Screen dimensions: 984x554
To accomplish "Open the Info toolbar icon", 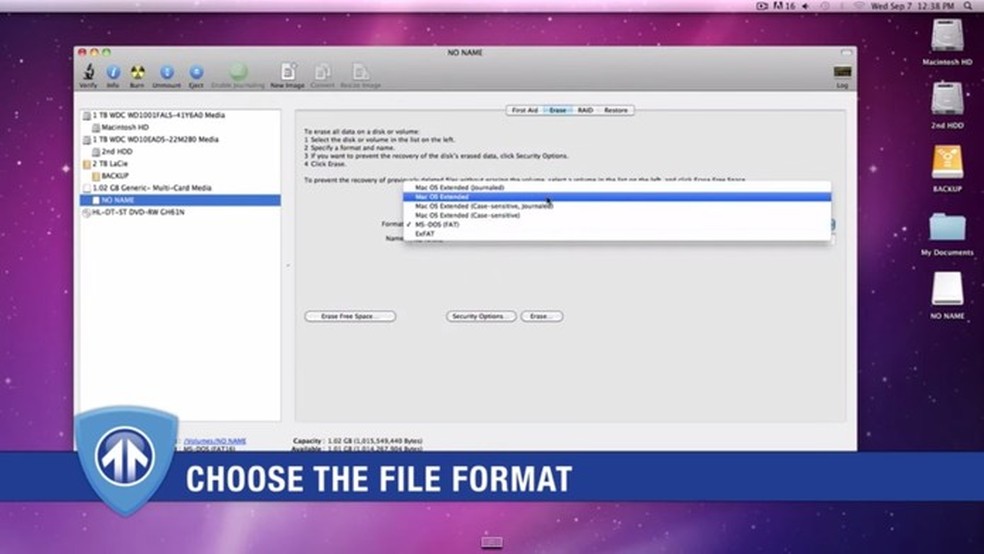I will coord(113,72).
